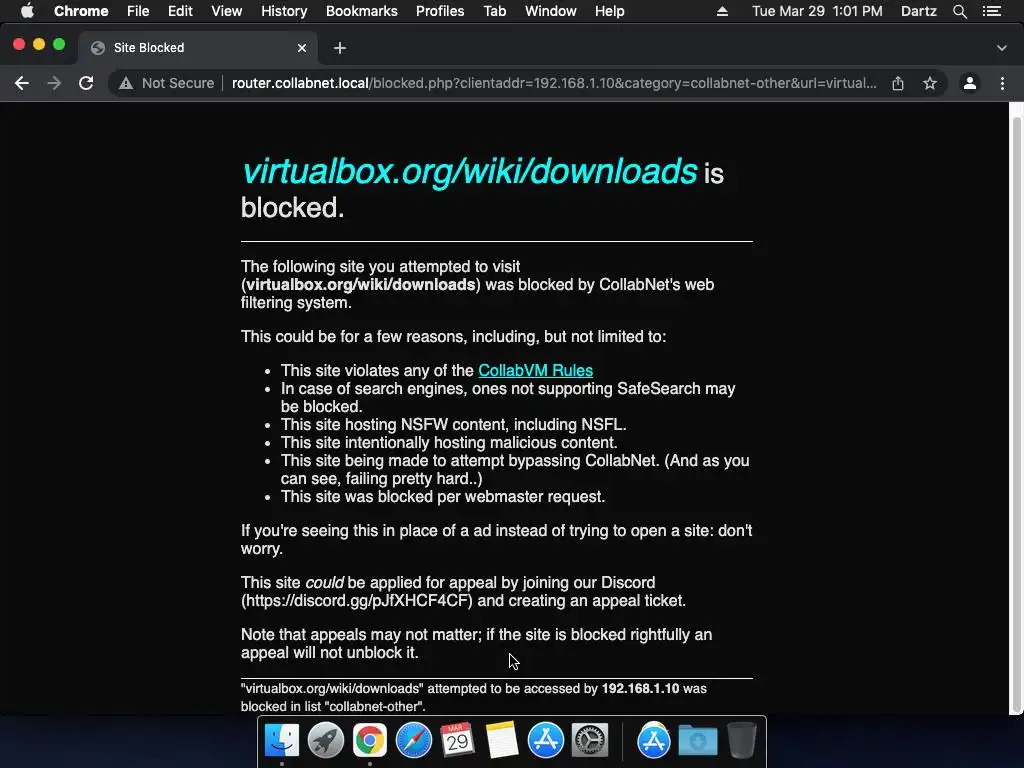Open the View menu
Screen dimensions: 1024x768
pos(227,11)
